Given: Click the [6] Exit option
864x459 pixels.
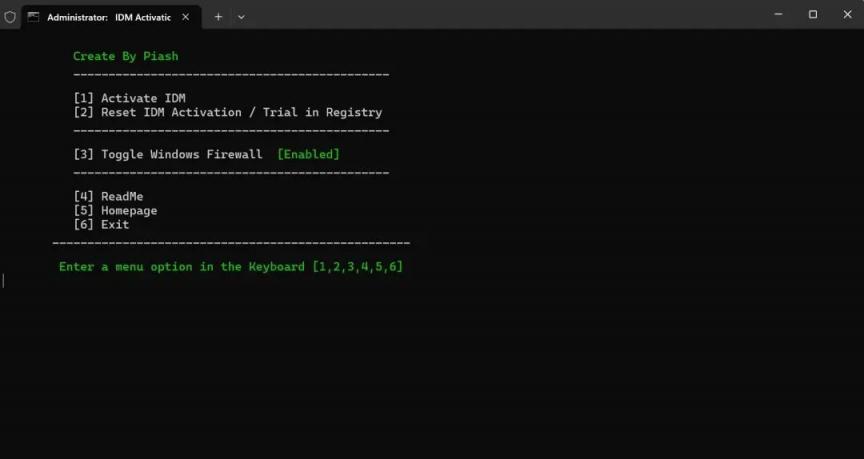Looking at the screenshot, I should [x=101, y=224].
